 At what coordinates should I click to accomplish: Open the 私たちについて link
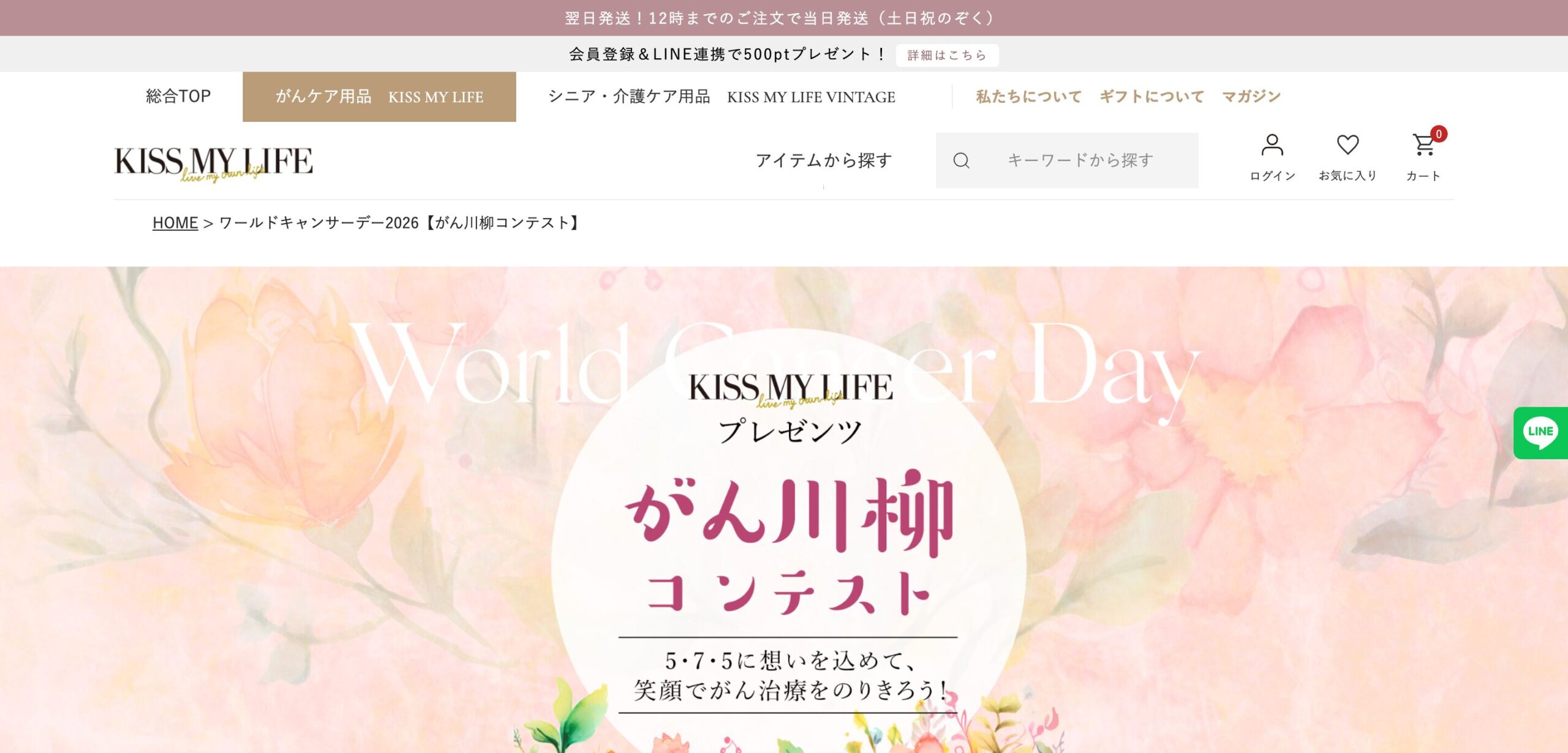coord(1028,96)
